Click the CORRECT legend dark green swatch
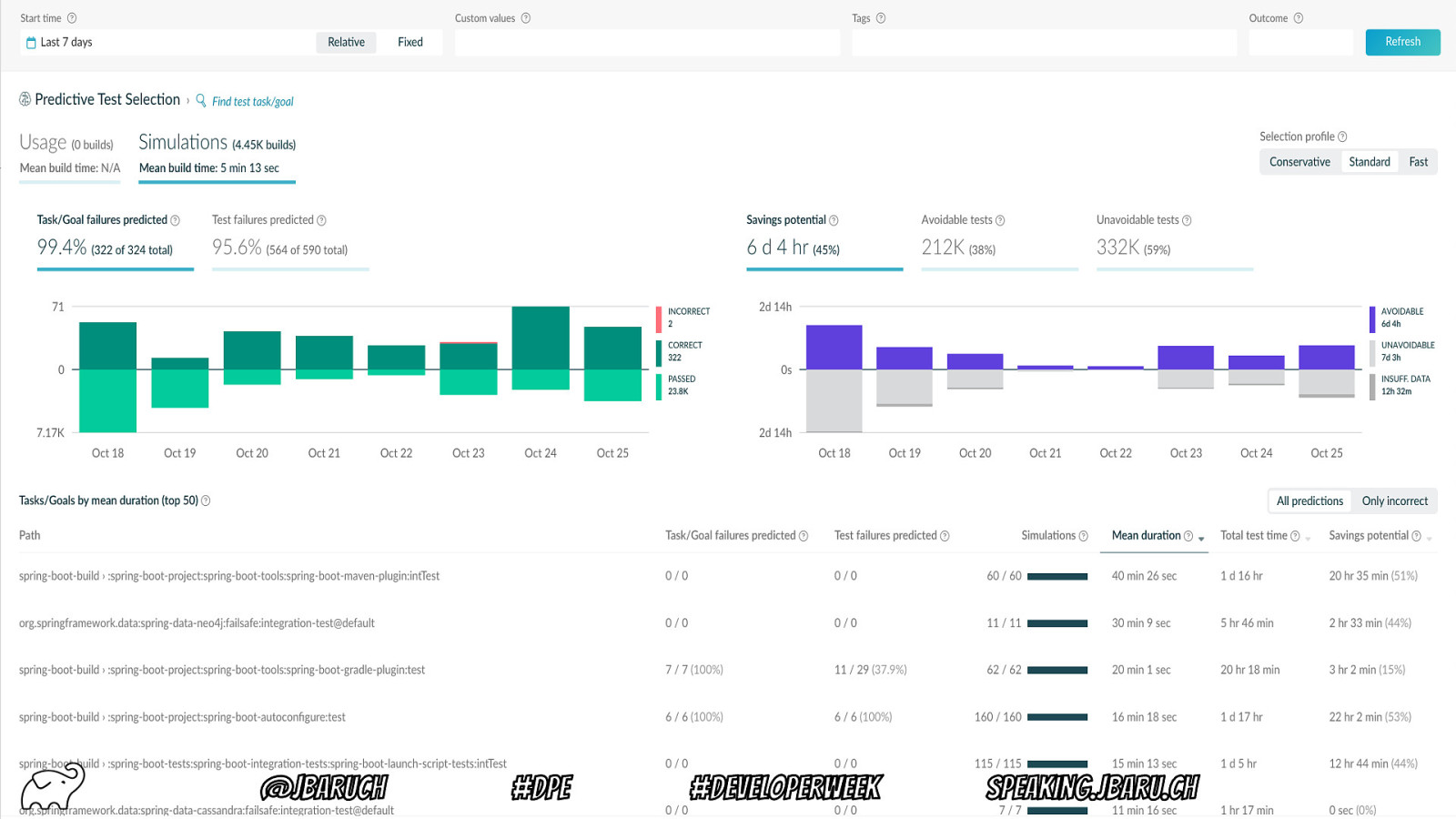The width and height of the screenshot is (1456, 819). click(659, 353)
